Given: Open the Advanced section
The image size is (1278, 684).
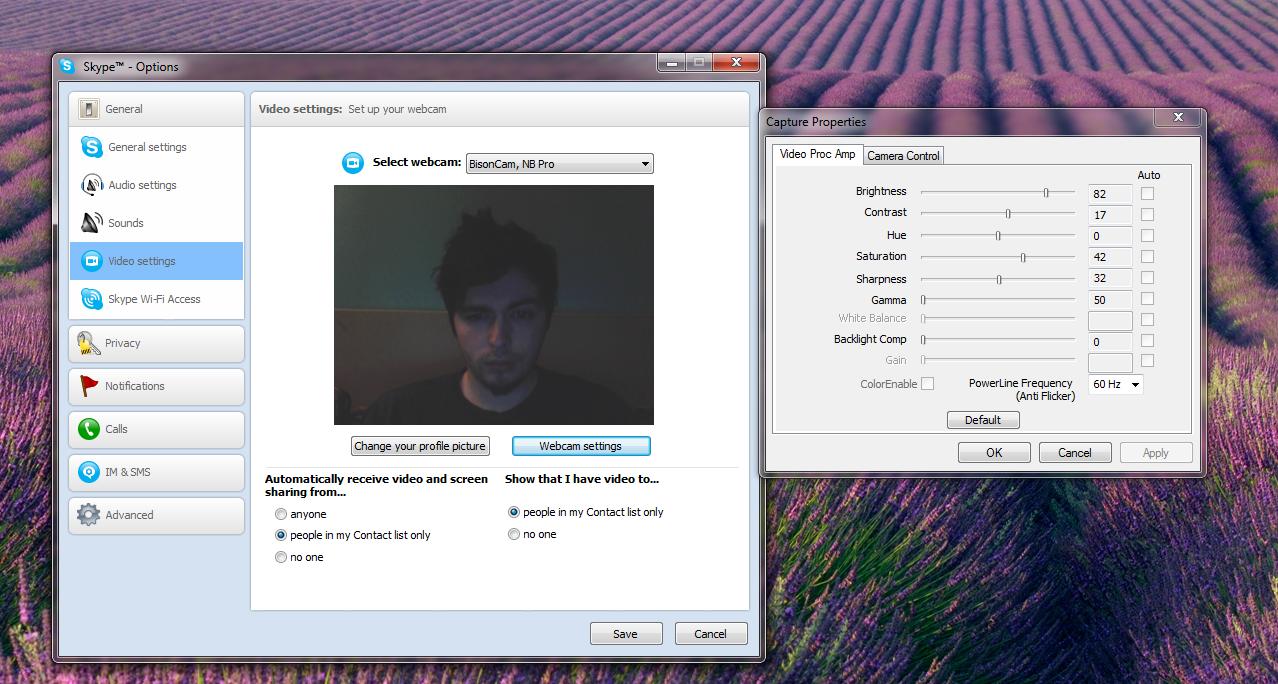Looking at the screenshot, I should [157, 515].
